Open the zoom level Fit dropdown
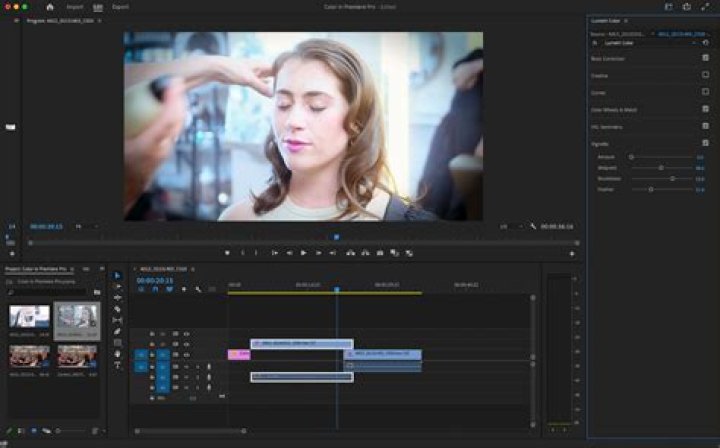Image resolution: width=720 pixels, height=448 pixels. [x=82, y=227]
